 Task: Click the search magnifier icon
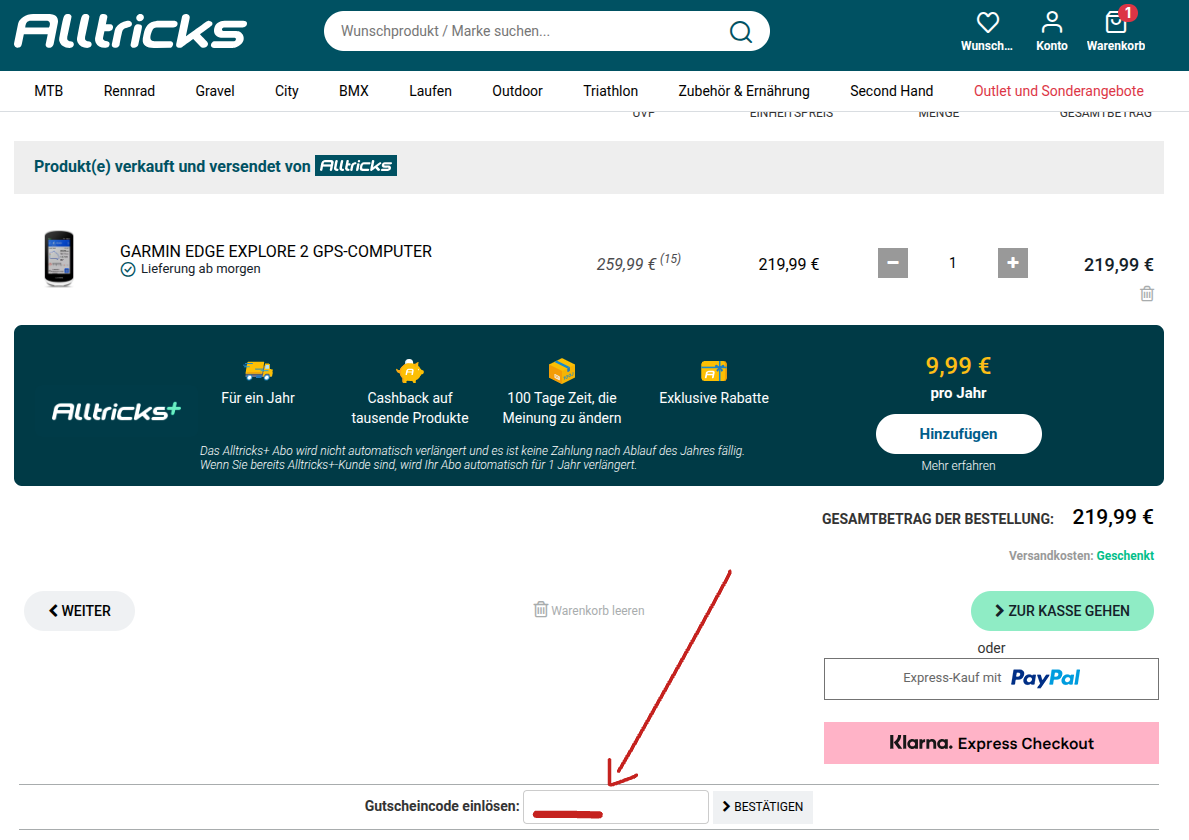(740, 31)
